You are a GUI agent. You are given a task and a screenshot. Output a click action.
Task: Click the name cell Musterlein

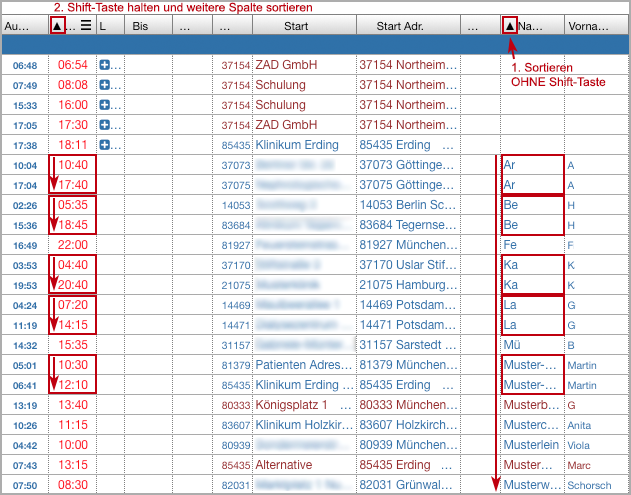pos(530,445)
